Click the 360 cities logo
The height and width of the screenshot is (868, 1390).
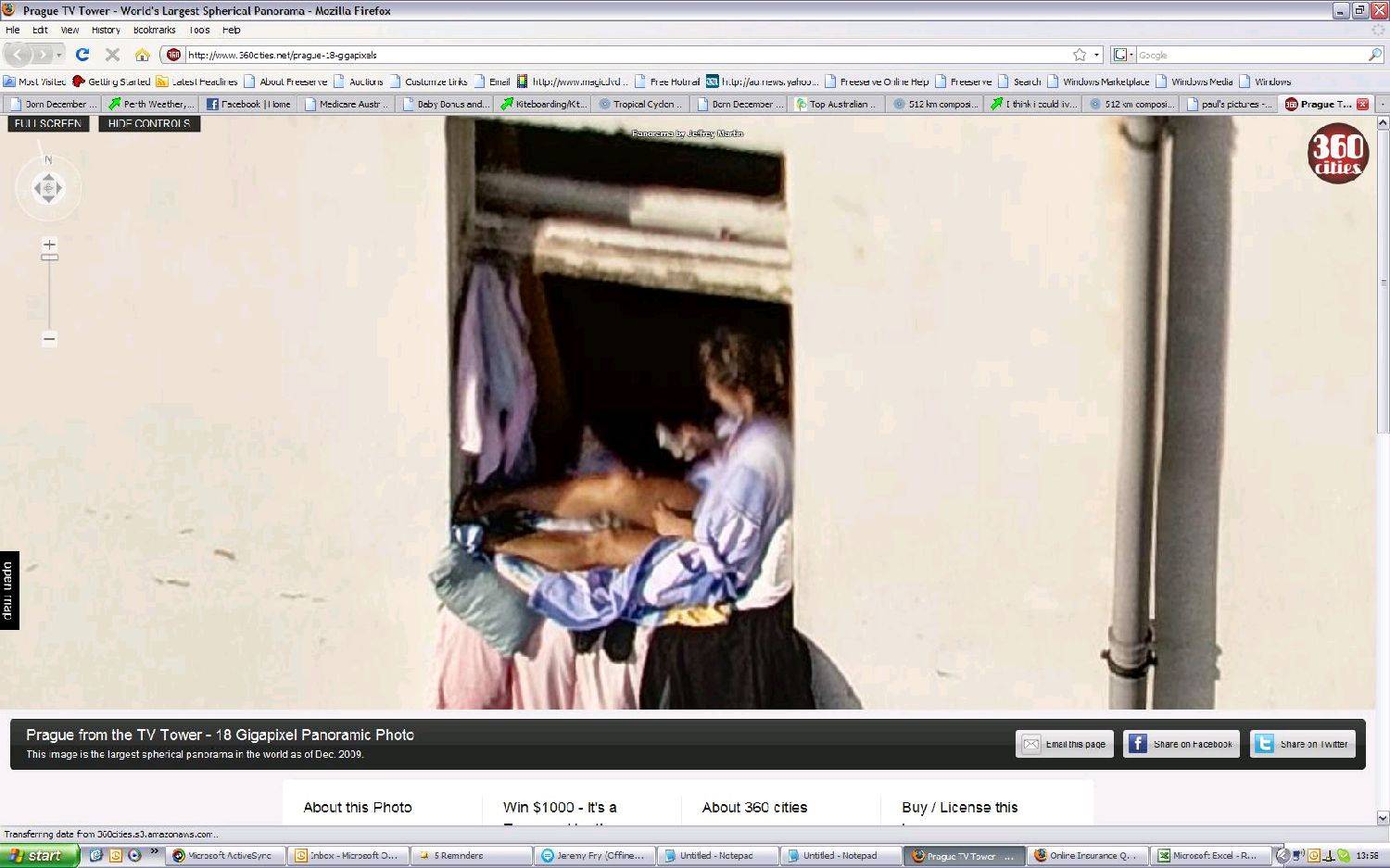pos(1337,155)
